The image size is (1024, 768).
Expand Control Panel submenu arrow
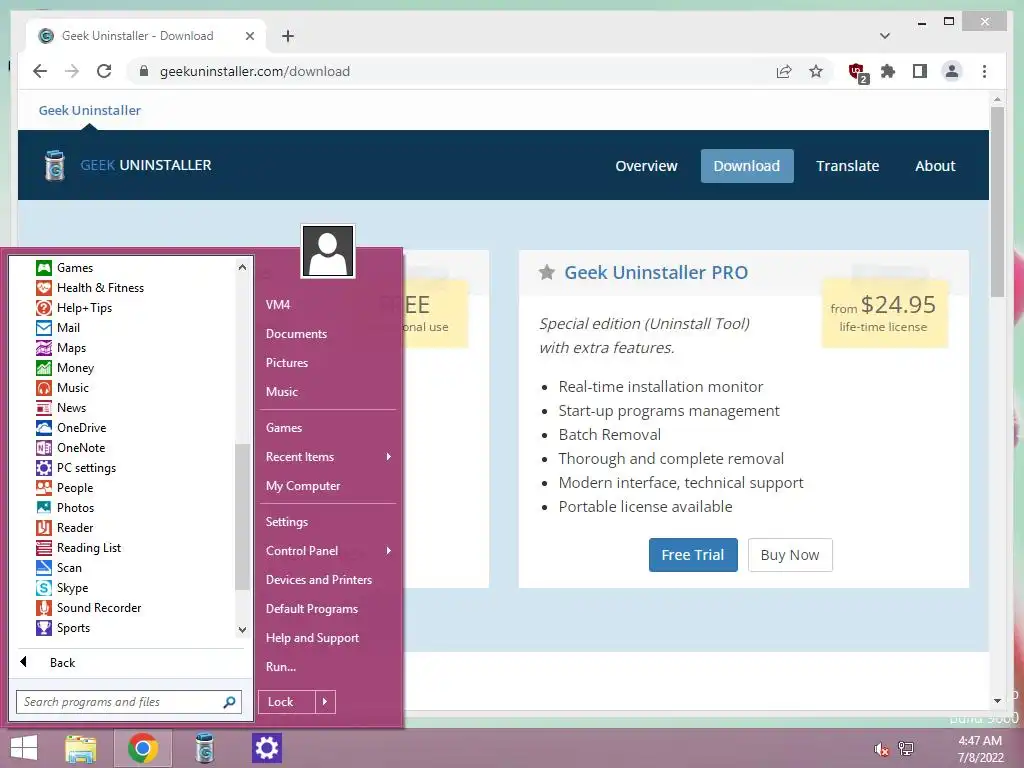389,551
